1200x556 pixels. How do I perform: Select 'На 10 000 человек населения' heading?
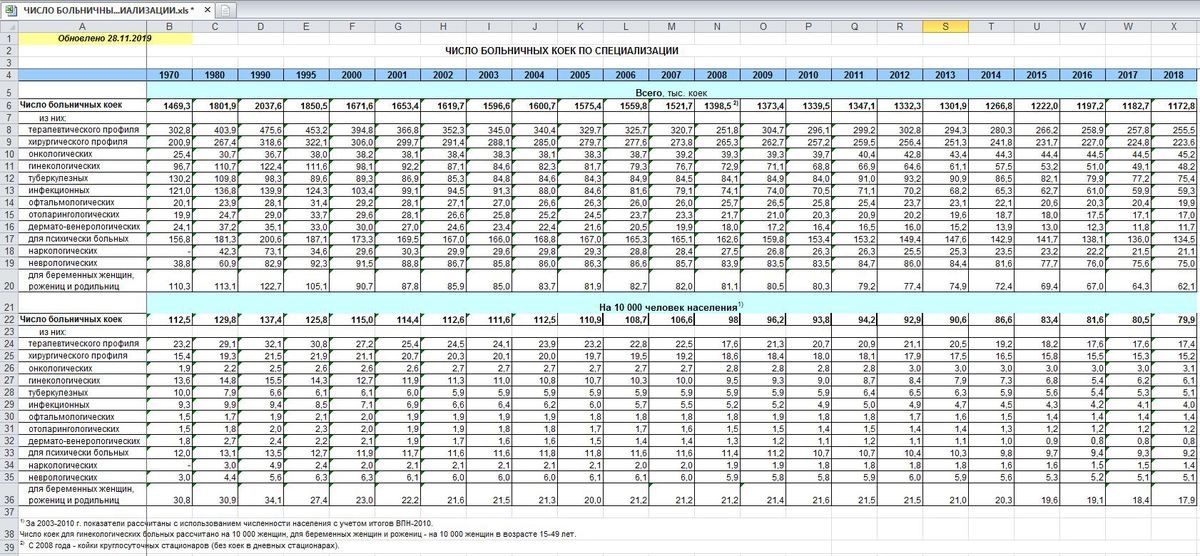[670, 307]
